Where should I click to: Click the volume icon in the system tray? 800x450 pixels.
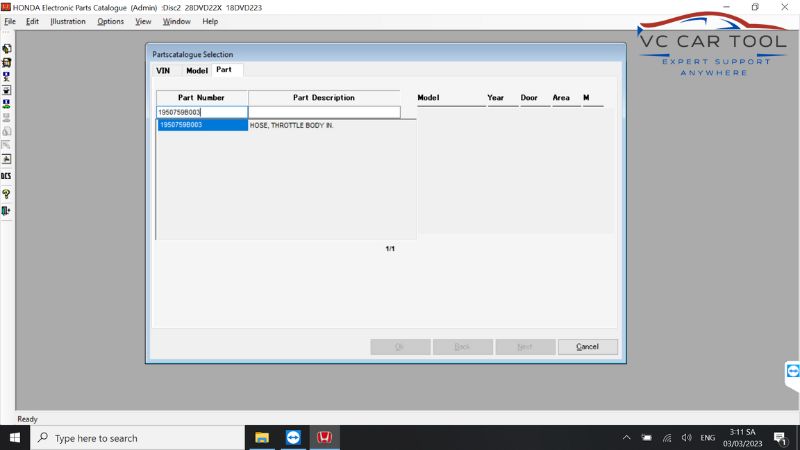(x=686, y=438)
